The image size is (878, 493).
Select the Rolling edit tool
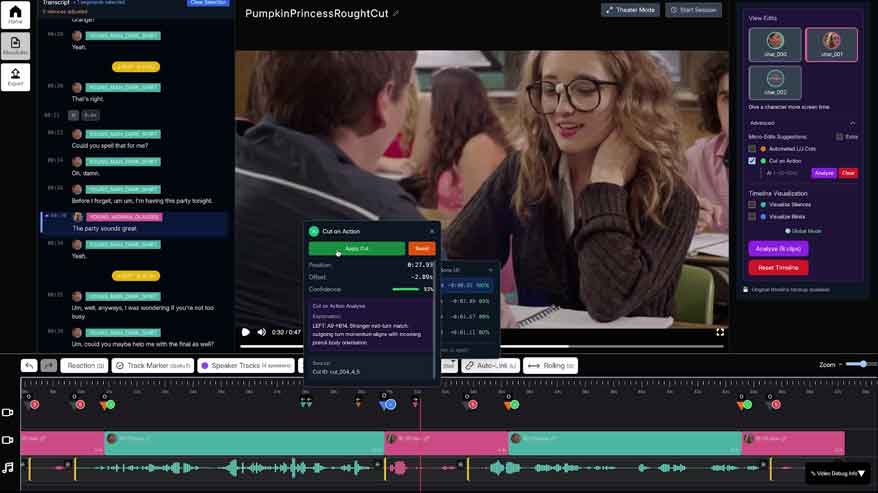550,365
